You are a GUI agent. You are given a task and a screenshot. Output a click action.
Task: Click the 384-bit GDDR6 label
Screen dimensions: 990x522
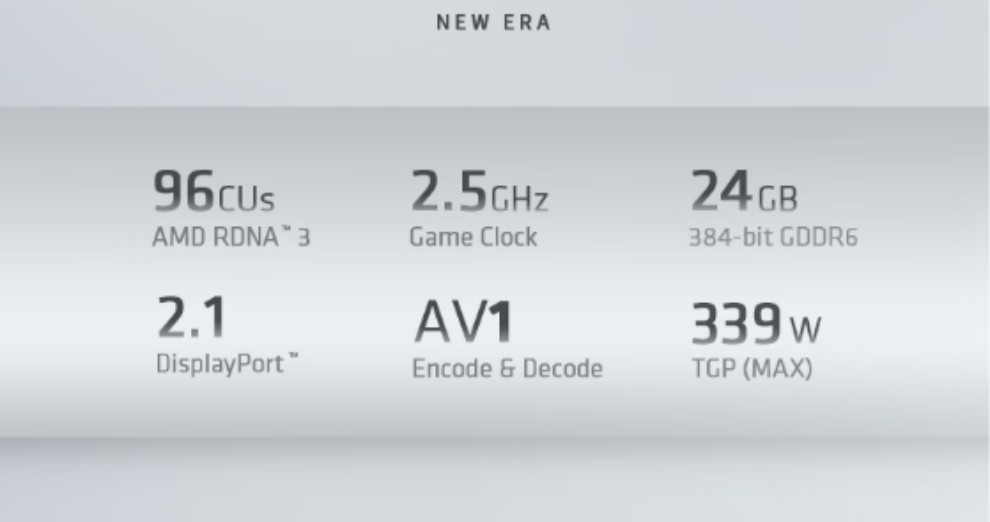(772, 239)
